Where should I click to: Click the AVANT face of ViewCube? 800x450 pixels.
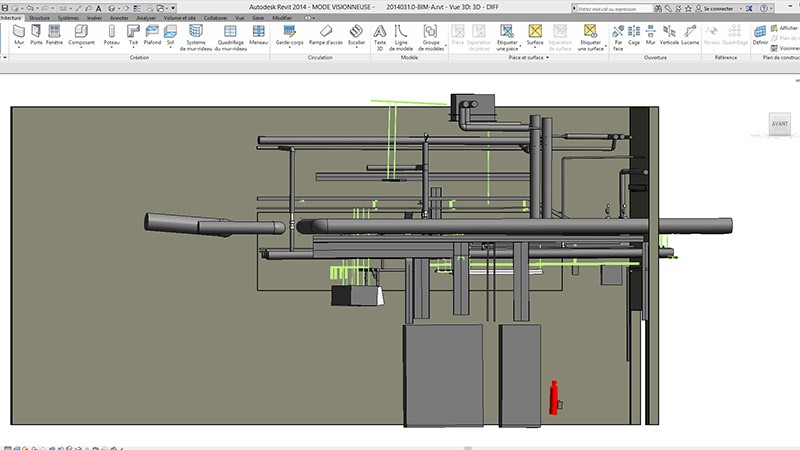777,124
